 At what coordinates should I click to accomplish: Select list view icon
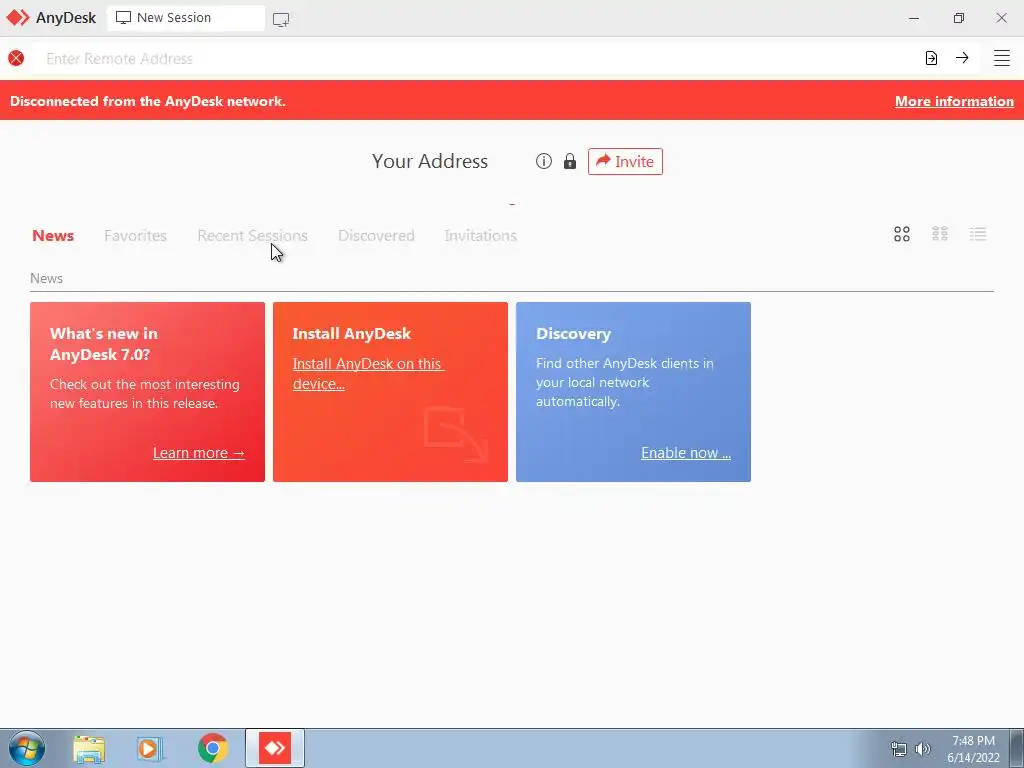coord(978,234)
